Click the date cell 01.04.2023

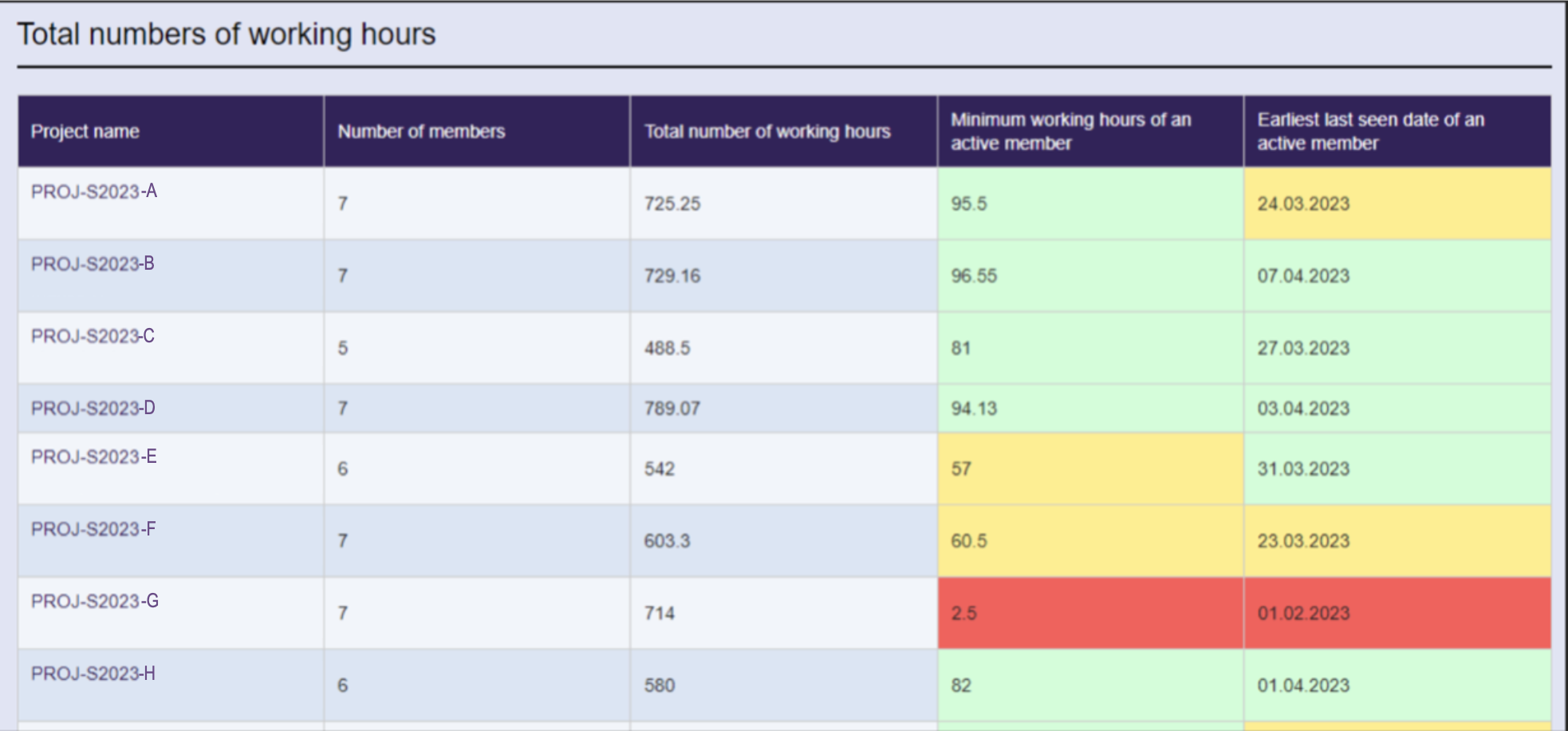click(x=1397, y=686)
